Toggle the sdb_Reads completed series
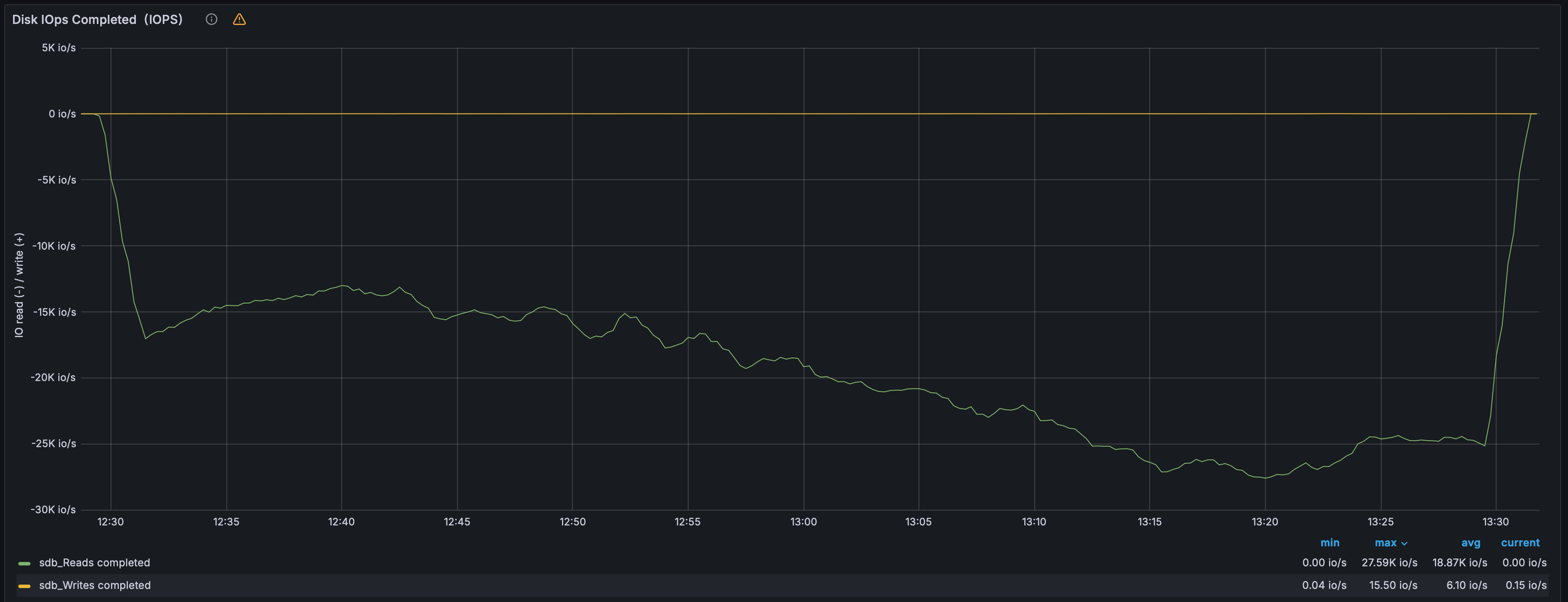The image size is (1568, 602). pos(94,562)
